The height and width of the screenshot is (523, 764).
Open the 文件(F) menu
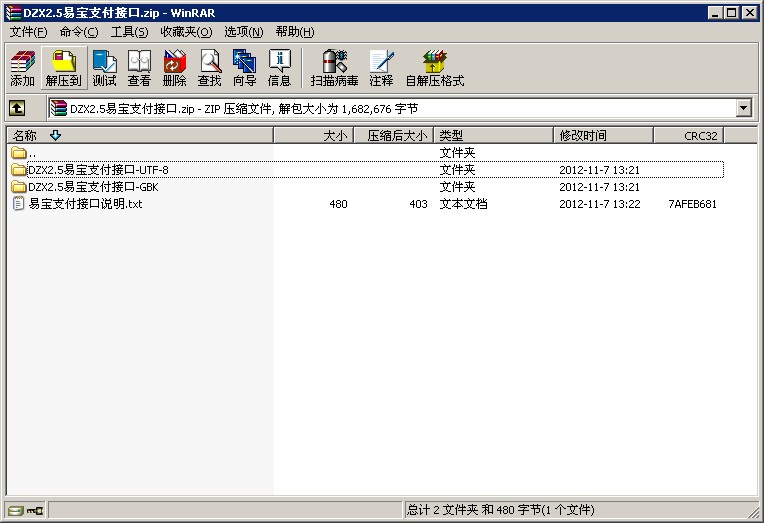click(x=29, y=32)
